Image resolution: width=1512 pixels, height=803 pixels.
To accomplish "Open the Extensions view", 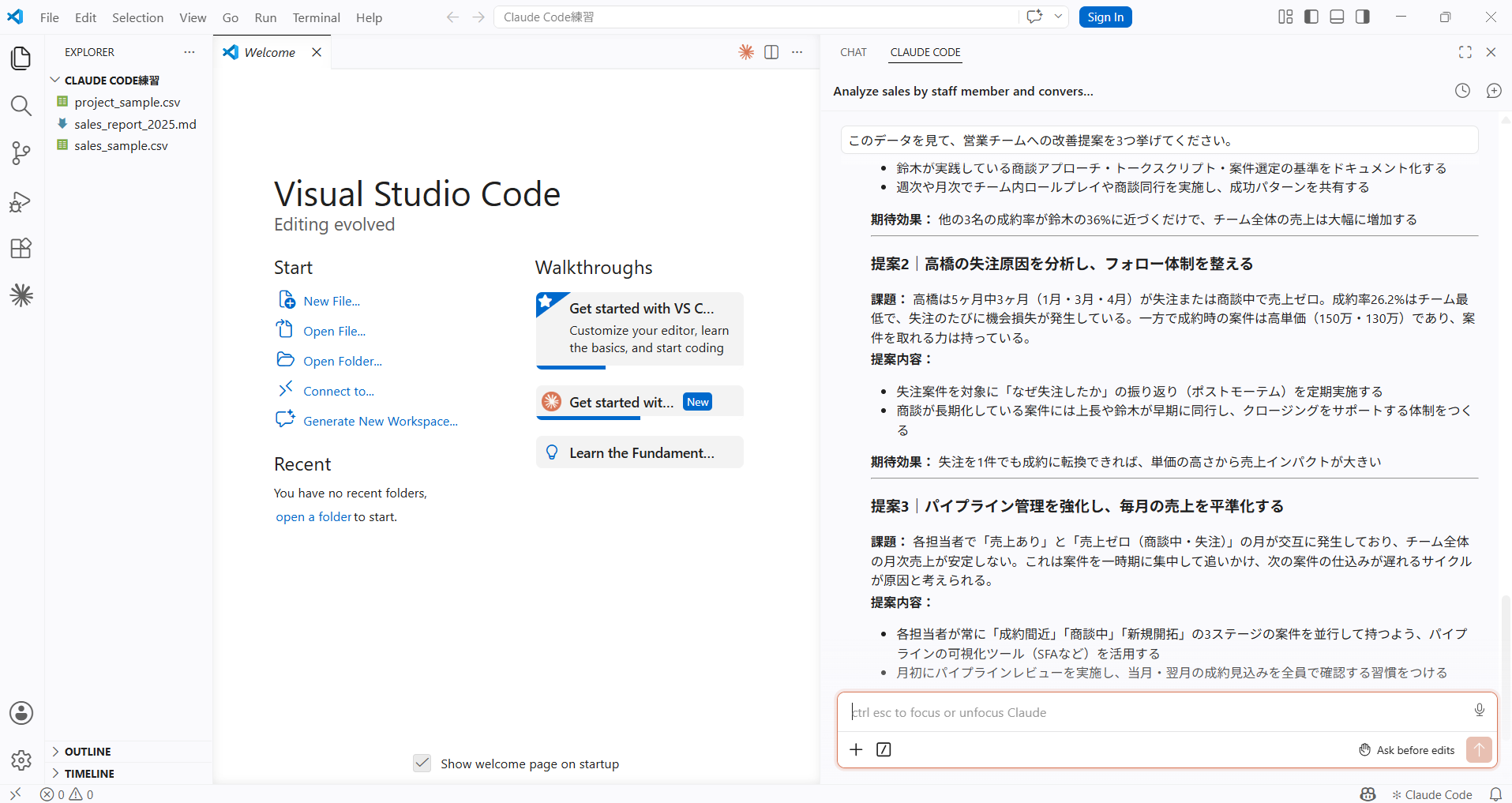I will tap(21, 249).
